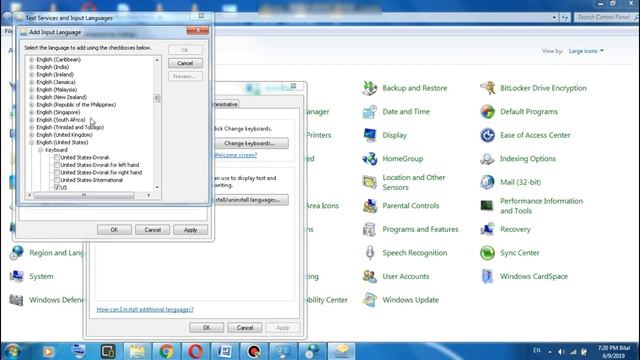Open the System icon

pyautogui.click(x=16, y=276)
